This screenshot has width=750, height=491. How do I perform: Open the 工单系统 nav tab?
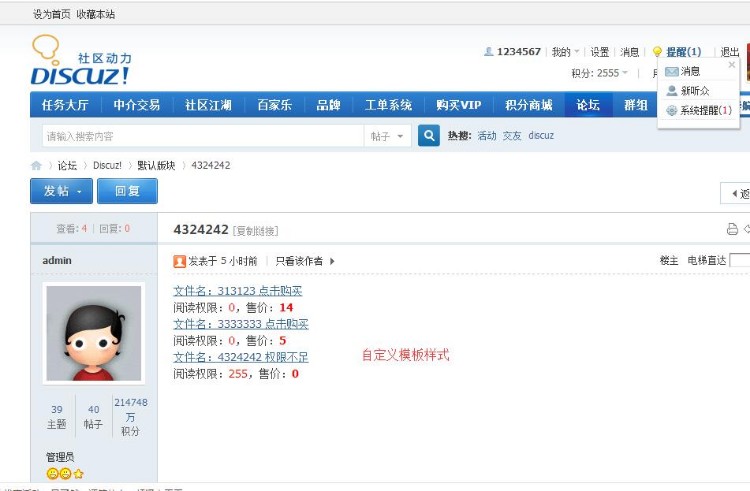[x=388, y=105]
